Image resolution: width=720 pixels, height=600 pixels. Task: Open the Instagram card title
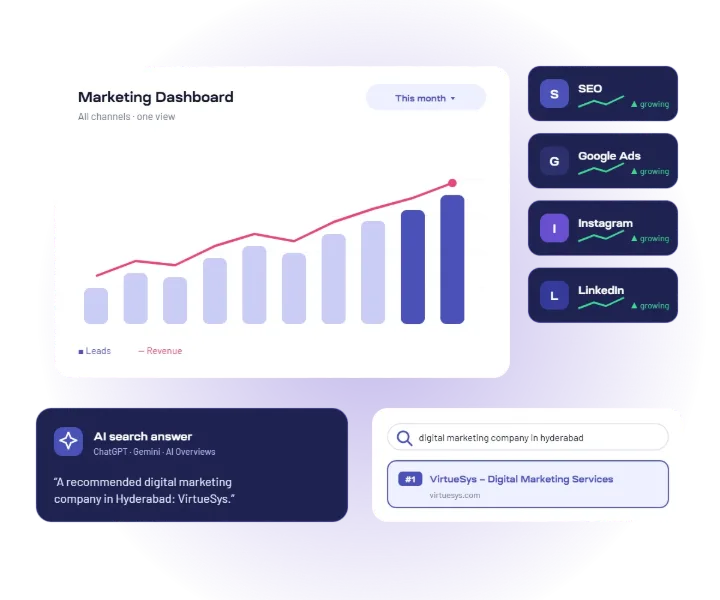tap(605, 224)
